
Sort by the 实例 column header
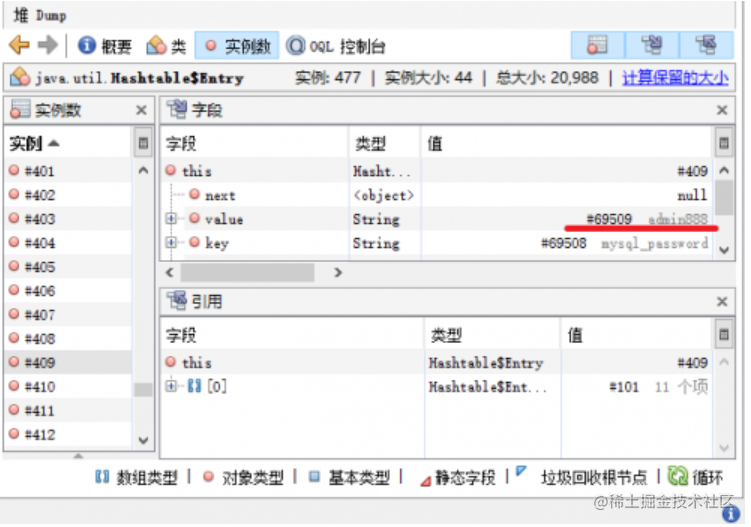tap(67, 143)
